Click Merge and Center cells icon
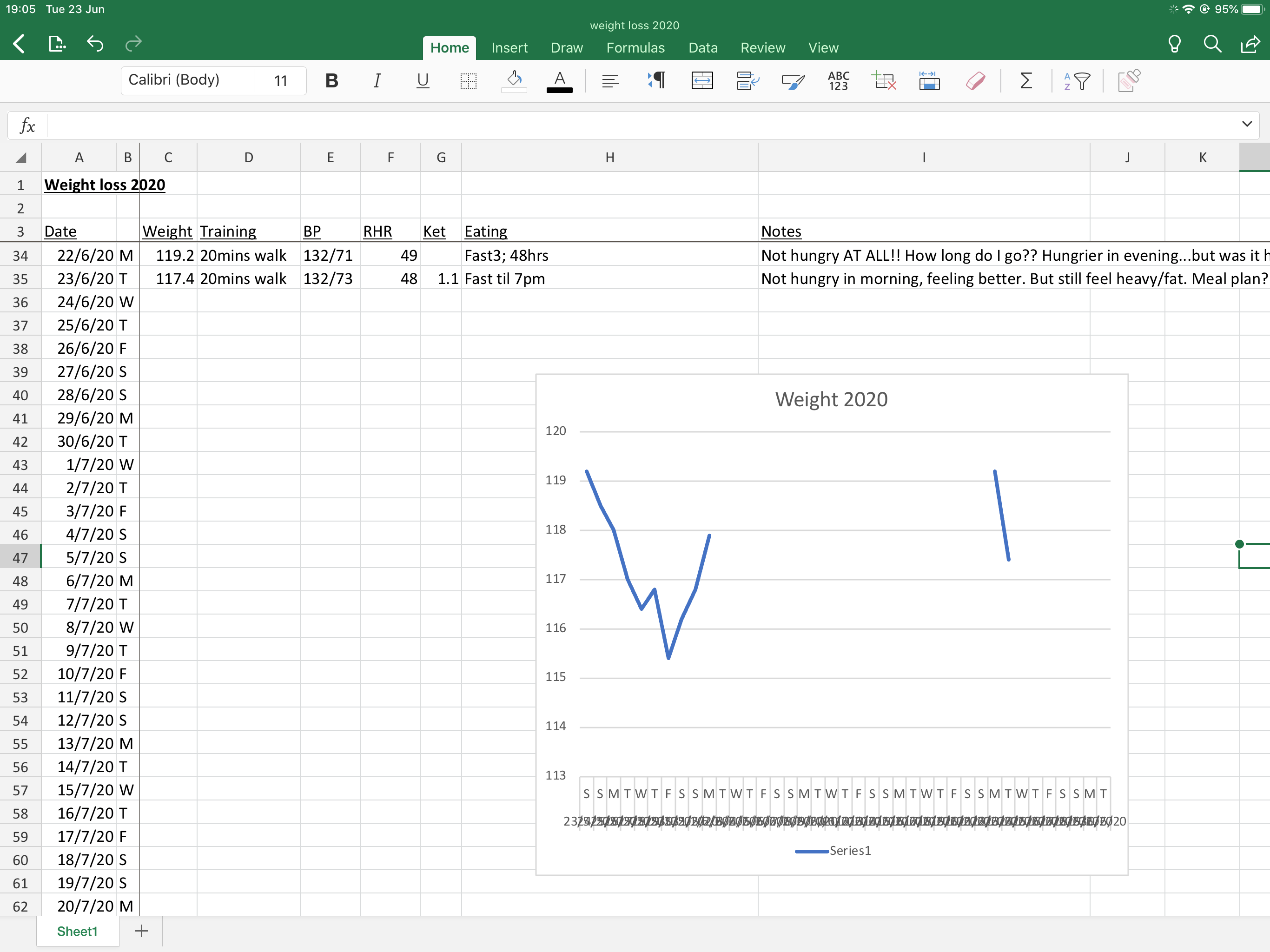This screenshot has height=952, width=1270. 702,81
